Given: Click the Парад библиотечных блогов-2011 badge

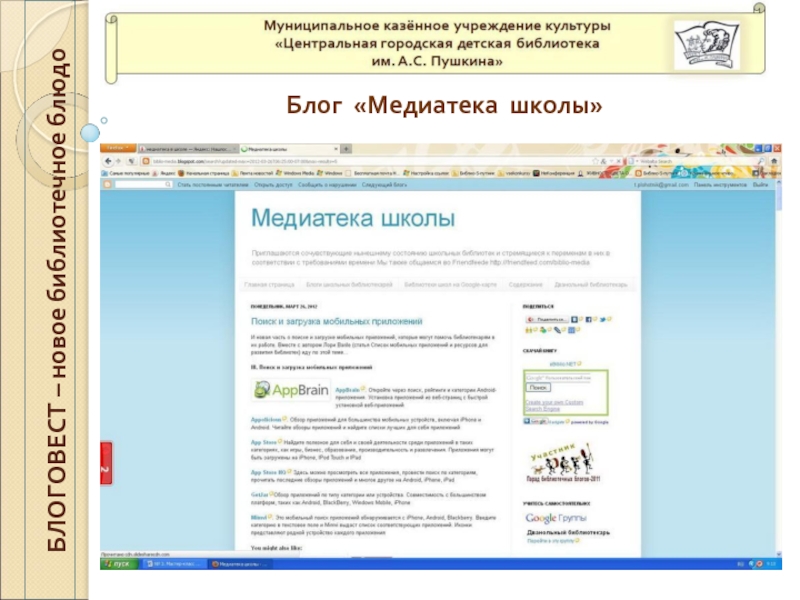Looking at the screenshot, I should click(563, 463).
